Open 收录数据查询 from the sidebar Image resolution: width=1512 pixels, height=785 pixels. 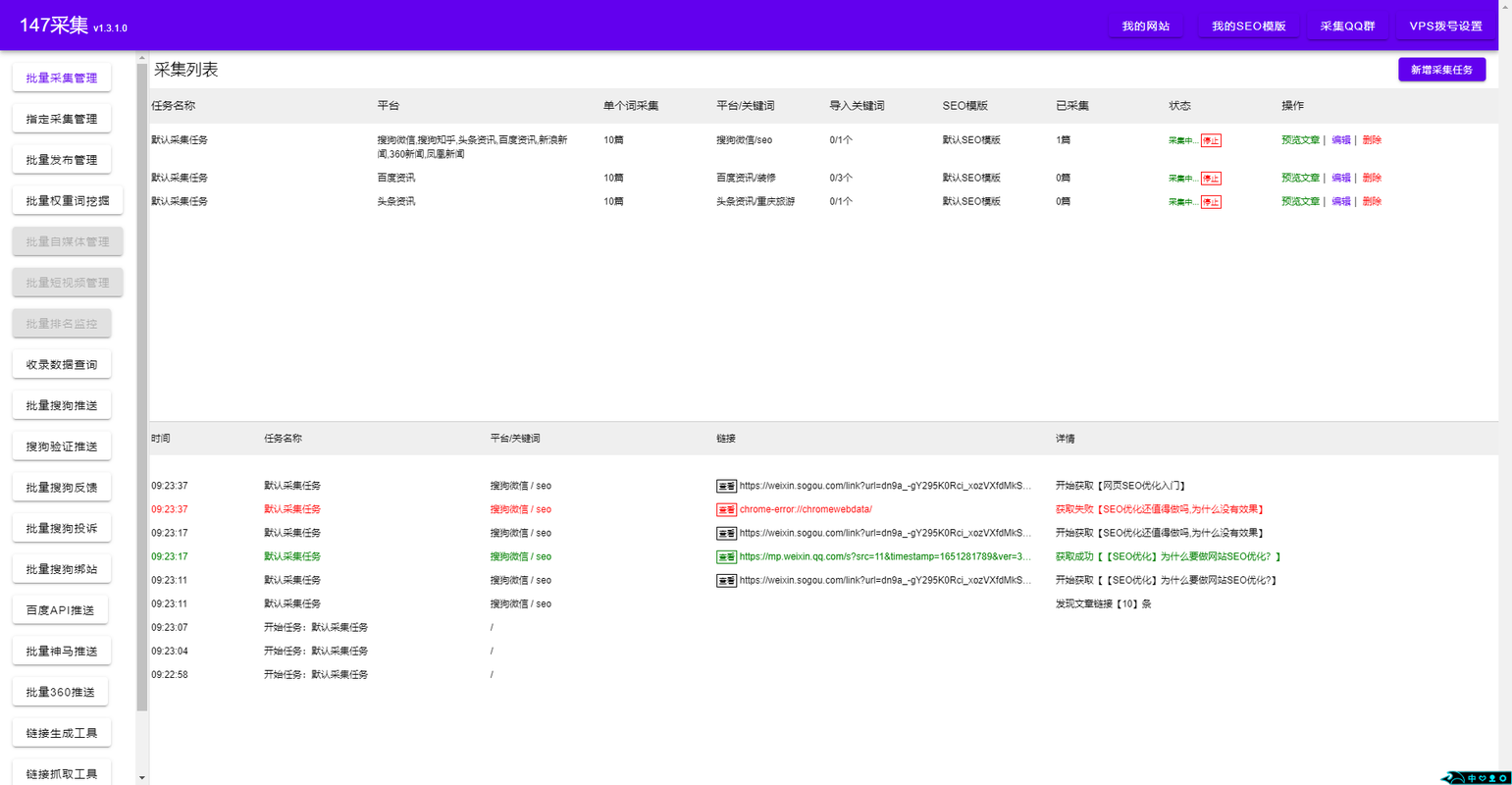coord(62,364)
